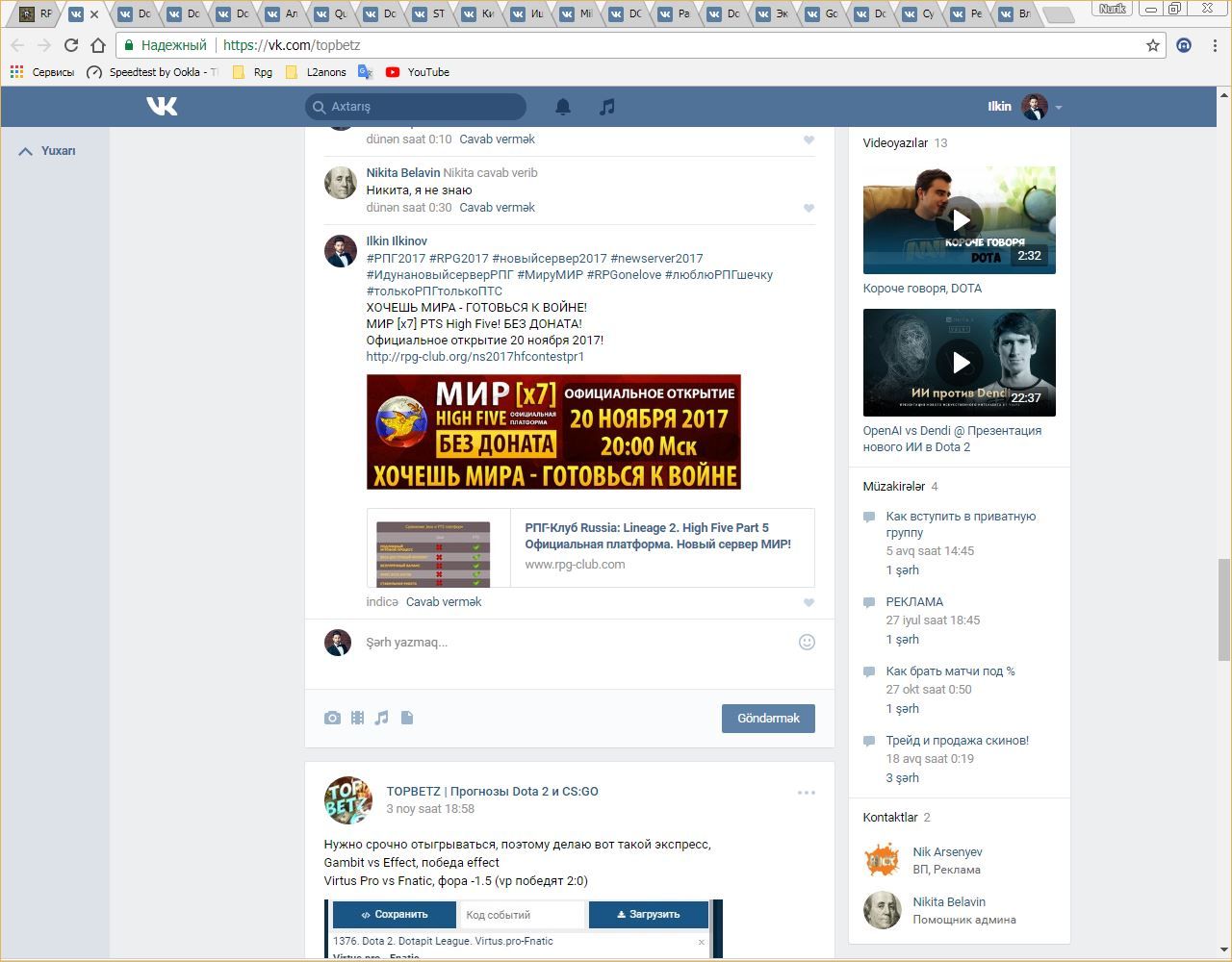The width and height of the screenshot is (1232, 962).
Task: Like Ilkin Ilkinov's comment with the heart
Action: click(x=808, y=602)
